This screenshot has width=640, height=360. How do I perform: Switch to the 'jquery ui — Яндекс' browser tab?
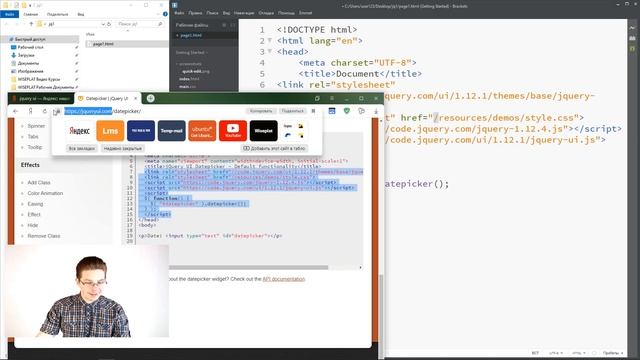(x=41, y=98)
